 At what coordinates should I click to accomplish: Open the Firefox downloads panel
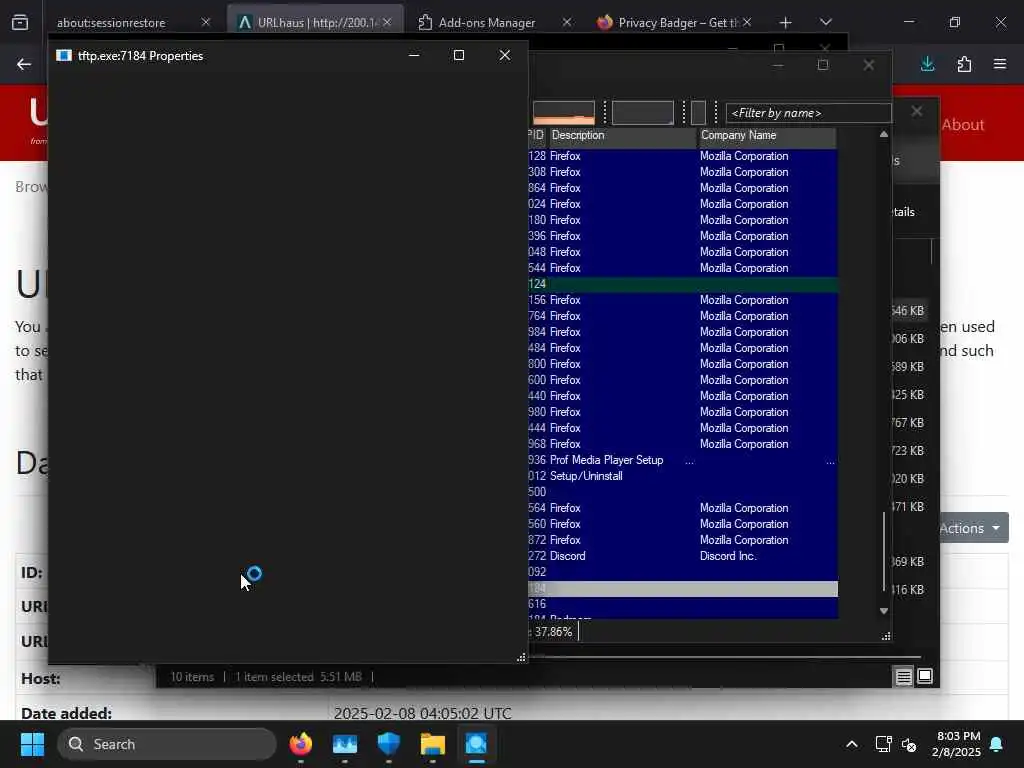(x=927, y=64)
